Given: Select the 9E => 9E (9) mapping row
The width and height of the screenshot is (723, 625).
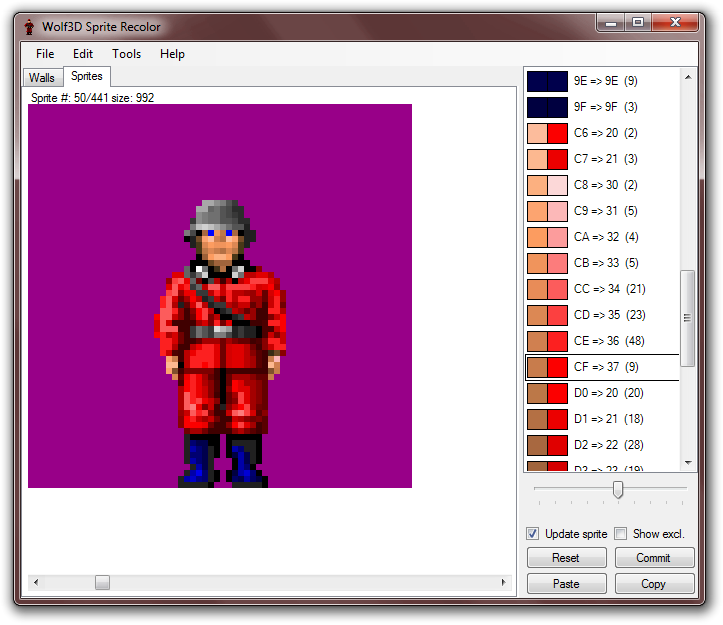Looking at the screenshot, I should coord(602,81).
